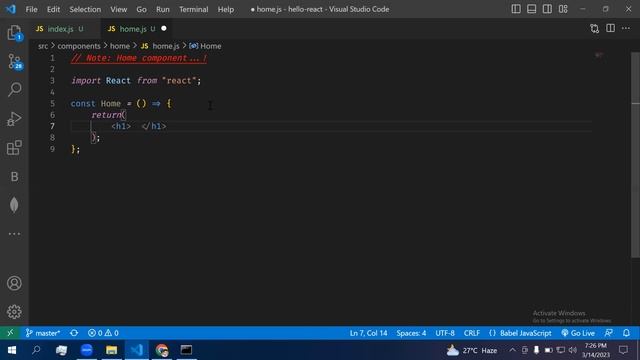Expand src breadcrumb
The width and height of the screenshot is (640, 360).
point(43,46)
